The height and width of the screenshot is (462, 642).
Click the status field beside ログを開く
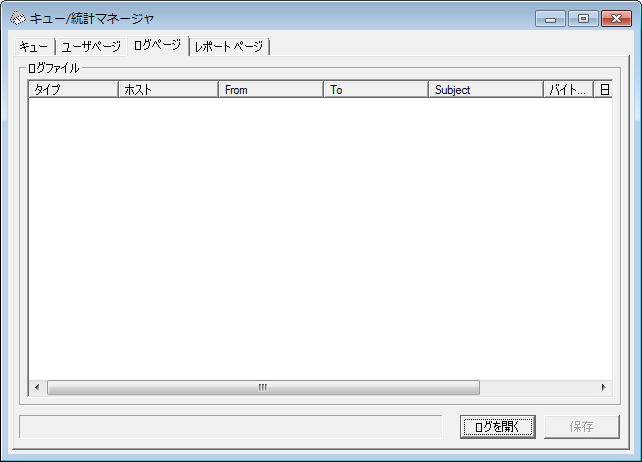(230, 427)
